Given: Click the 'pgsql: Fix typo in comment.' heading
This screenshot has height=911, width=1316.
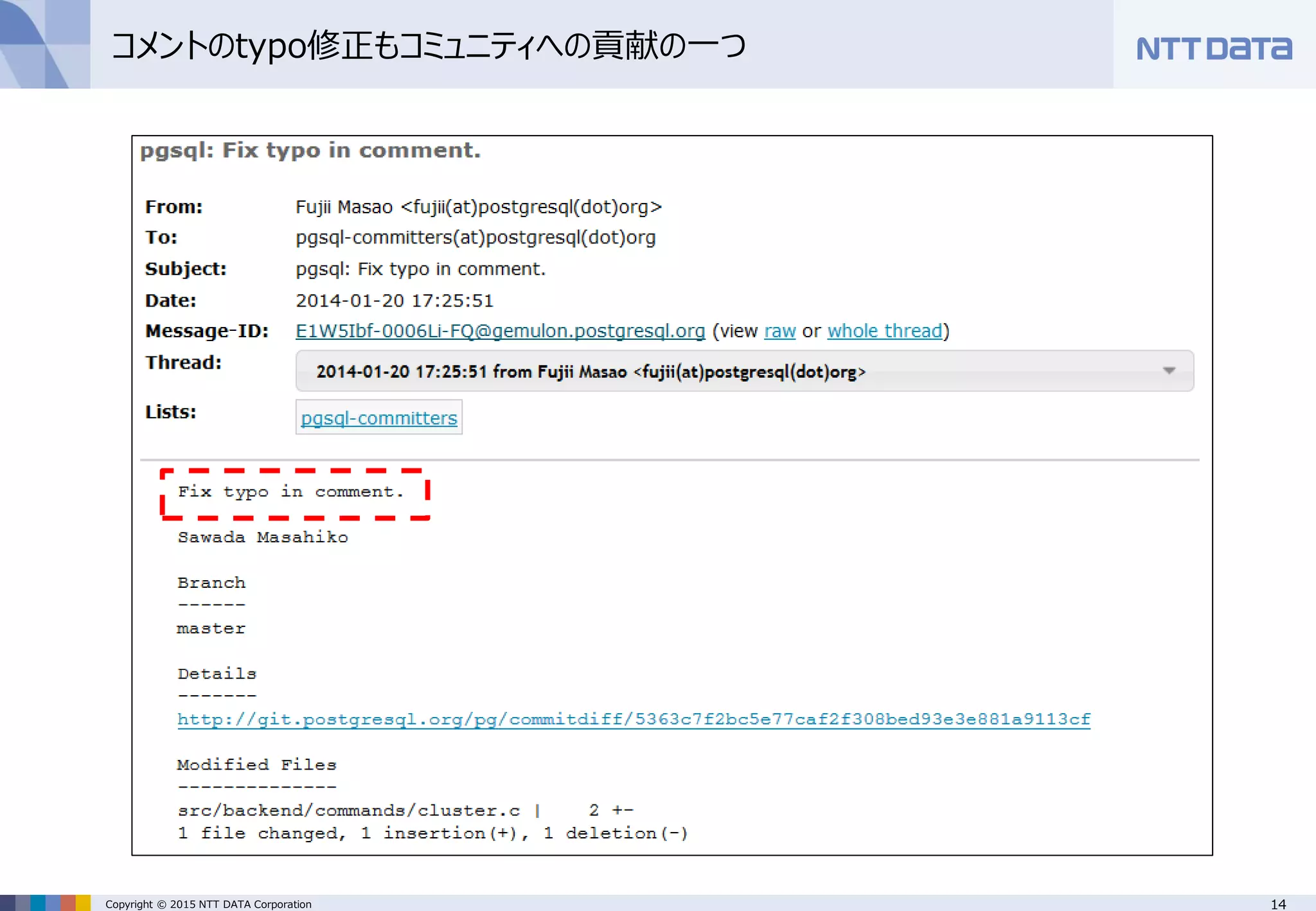Looking at the screenshot, I should [x=310, y=151].
